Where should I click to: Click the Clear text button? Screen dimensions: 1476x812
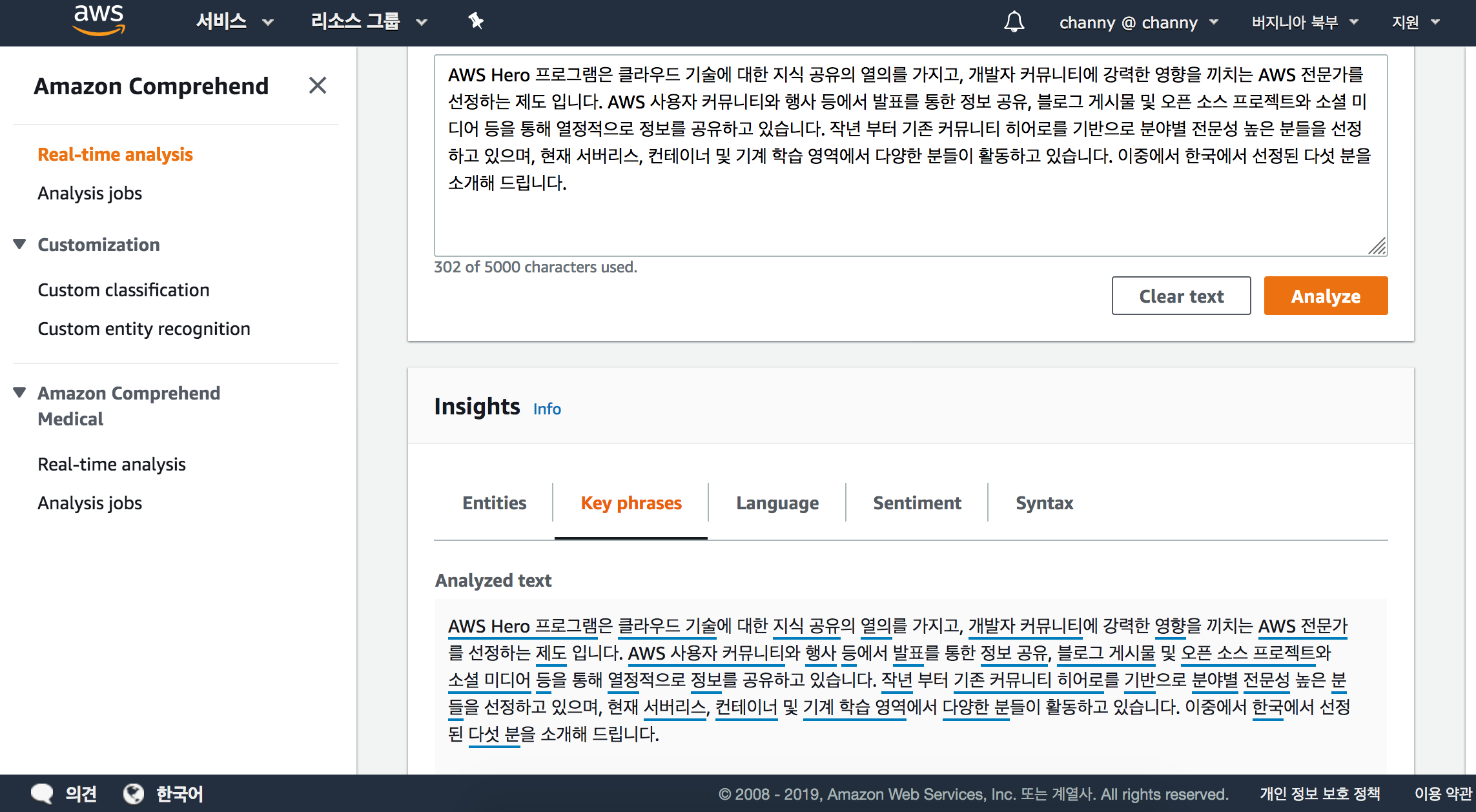[x=1180, y=296]
